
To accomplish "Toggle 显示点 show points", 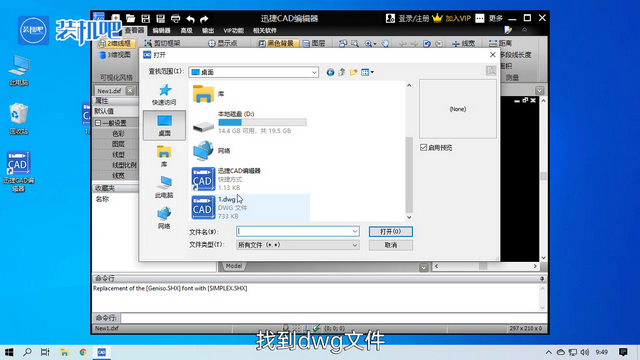I will coord(223,43).
